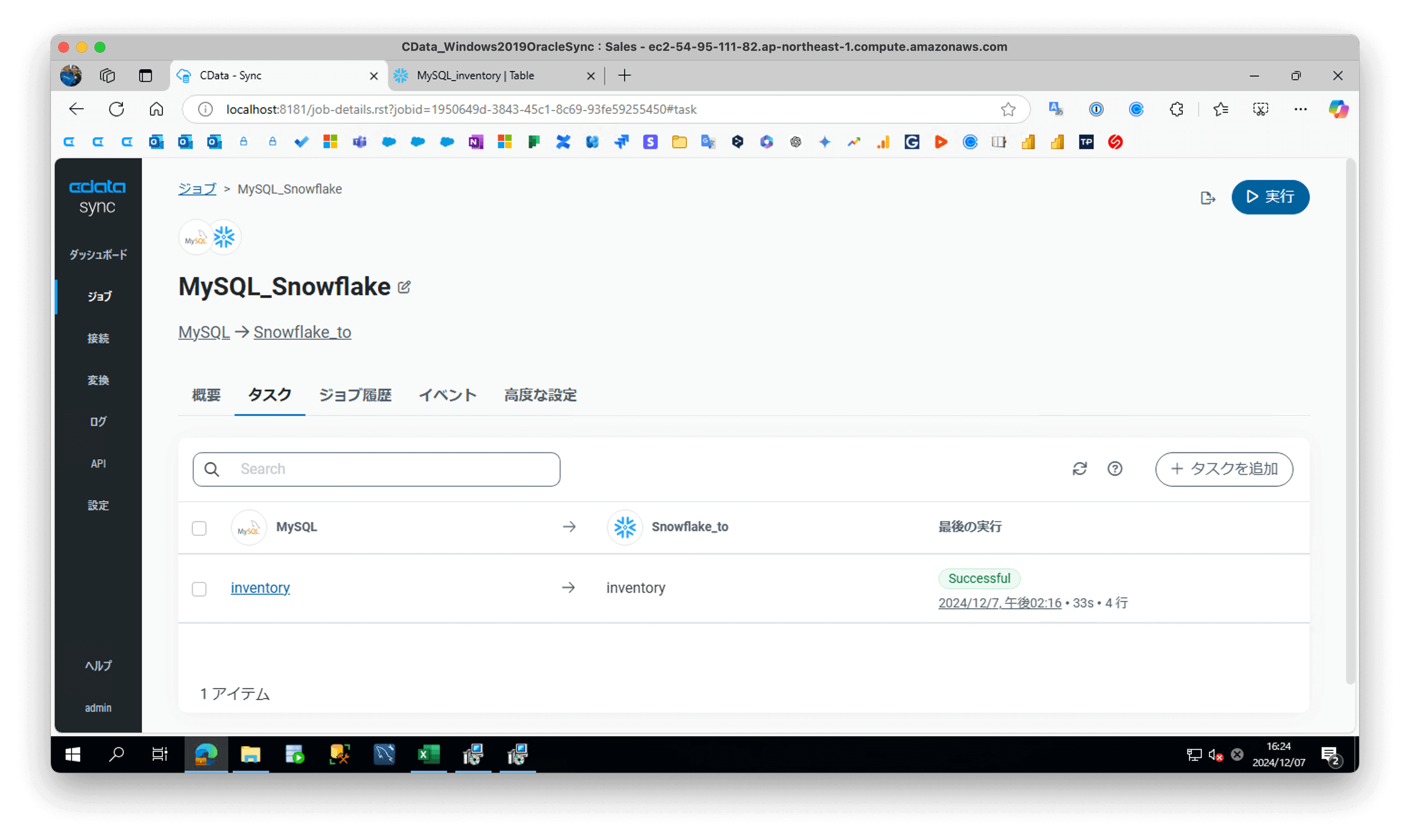Click the task Search input field
This screenshot has width=1410, height=840.
point(391,469)
